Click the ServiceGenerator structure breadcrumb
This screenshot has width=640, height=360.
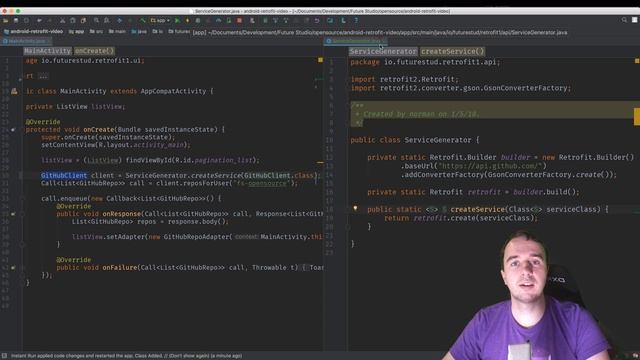[x=383, y=51]
